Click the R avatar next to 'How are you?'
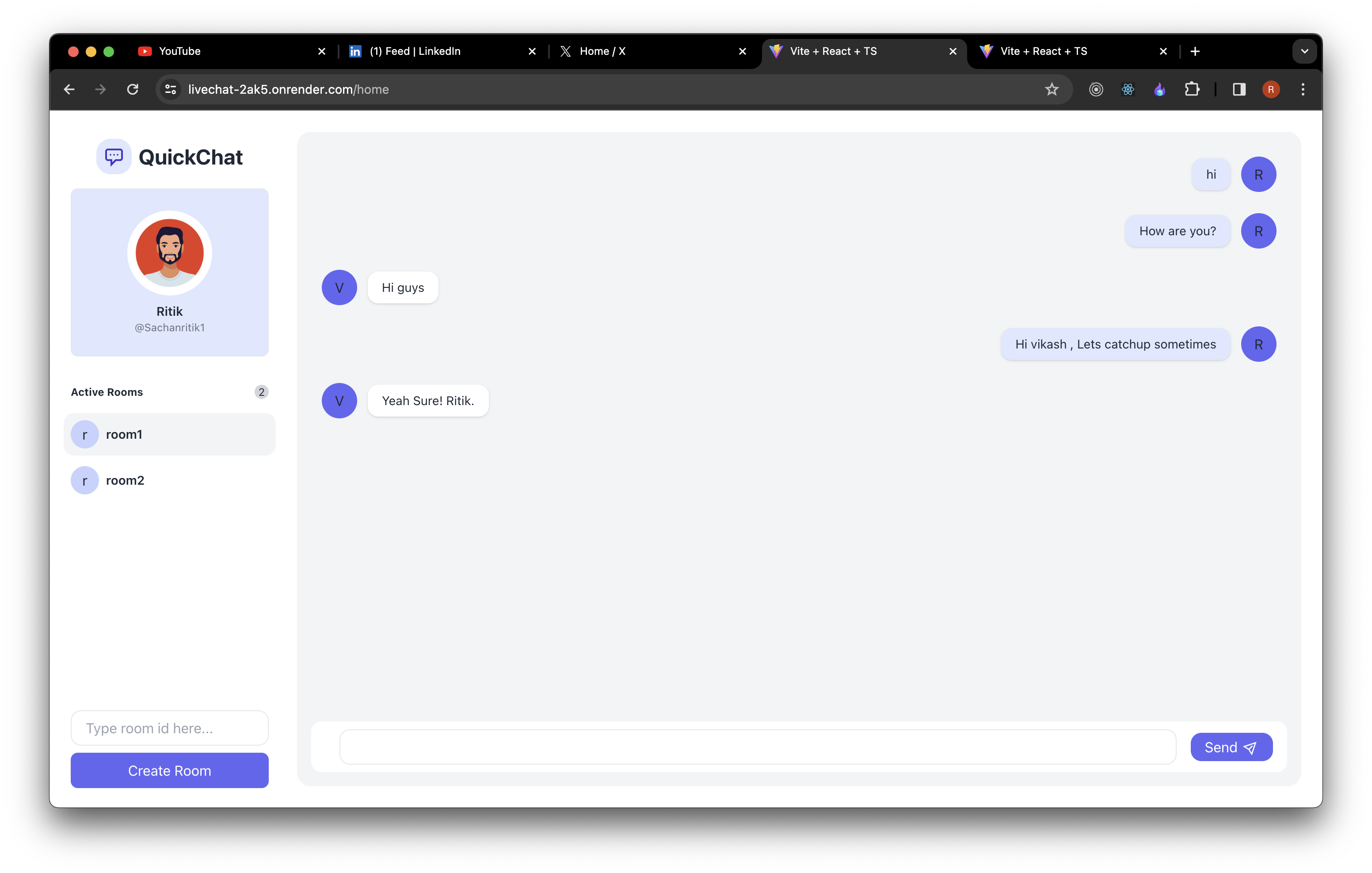 click(x=1259, y=231)
